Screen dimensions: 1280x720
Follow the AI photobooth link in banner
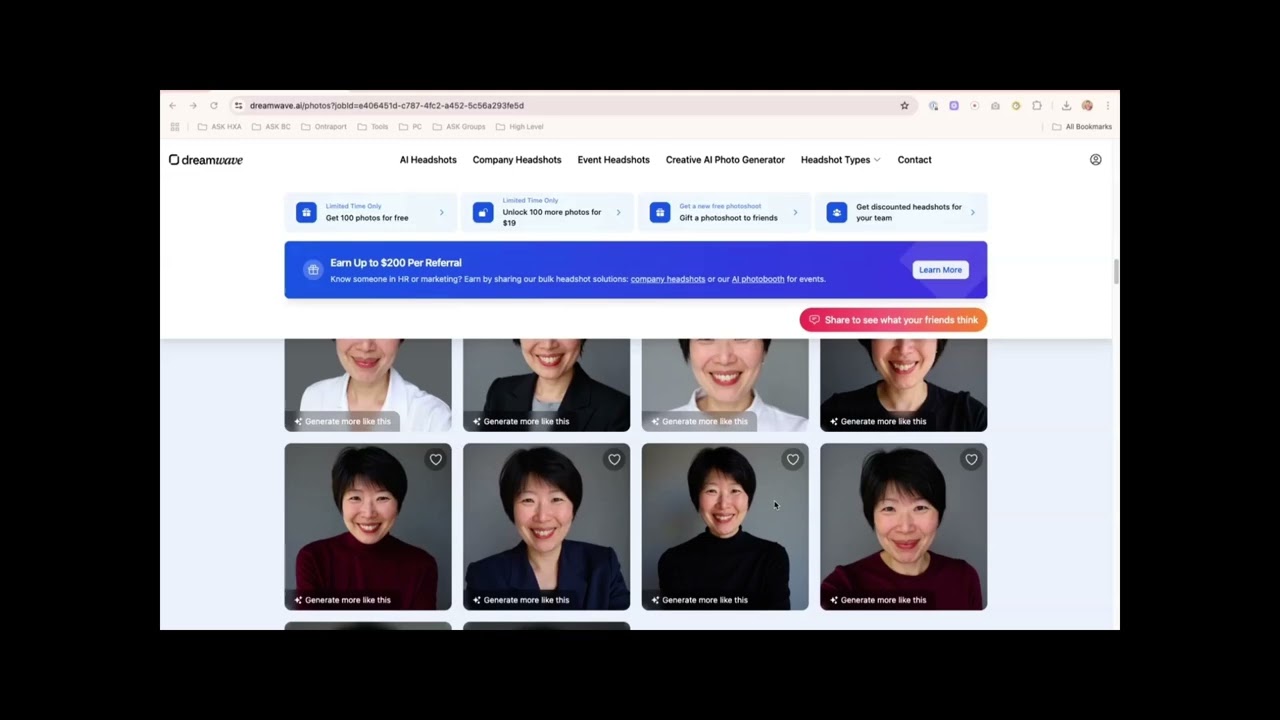point(758,279)
